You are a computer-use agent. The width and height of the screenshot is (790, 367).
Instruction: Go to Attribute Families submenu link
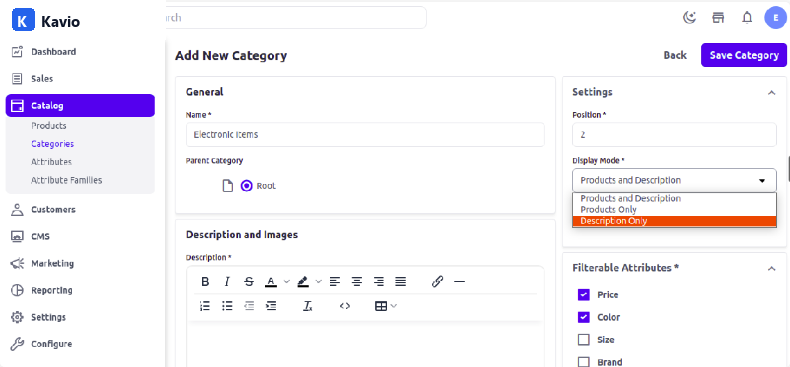pyautogui.click(x=67, y=180)
